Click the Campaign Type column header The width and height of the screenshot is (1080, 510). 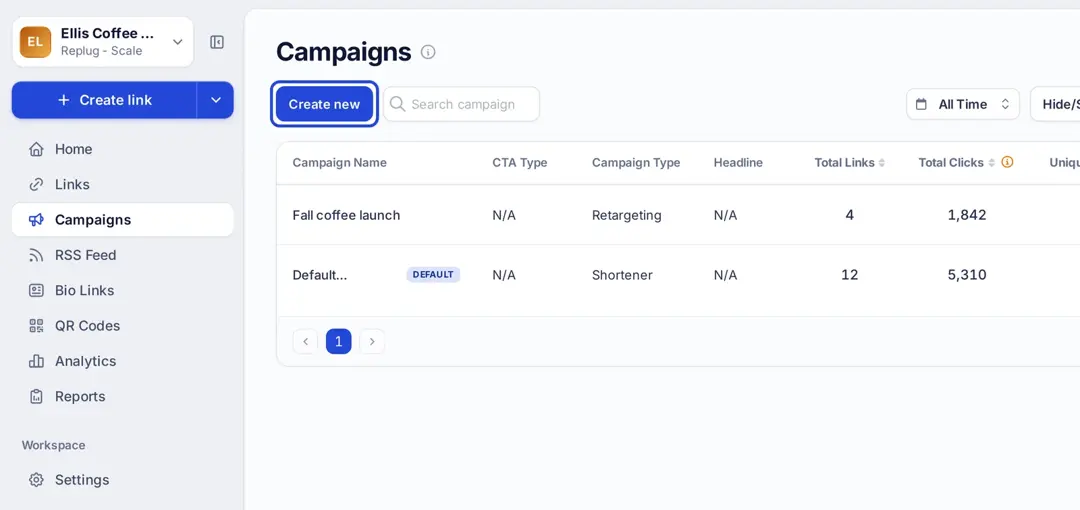636,163
